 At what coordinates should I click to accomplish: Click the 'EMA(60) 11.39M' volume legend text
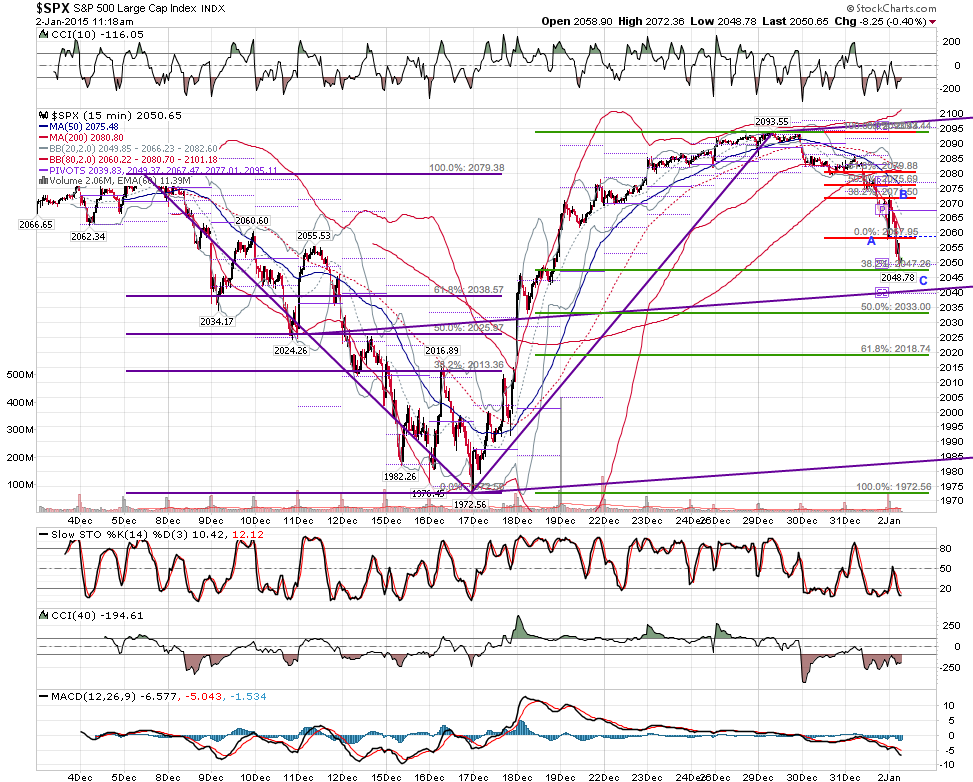pyautogui.click(x=156, y=181)
